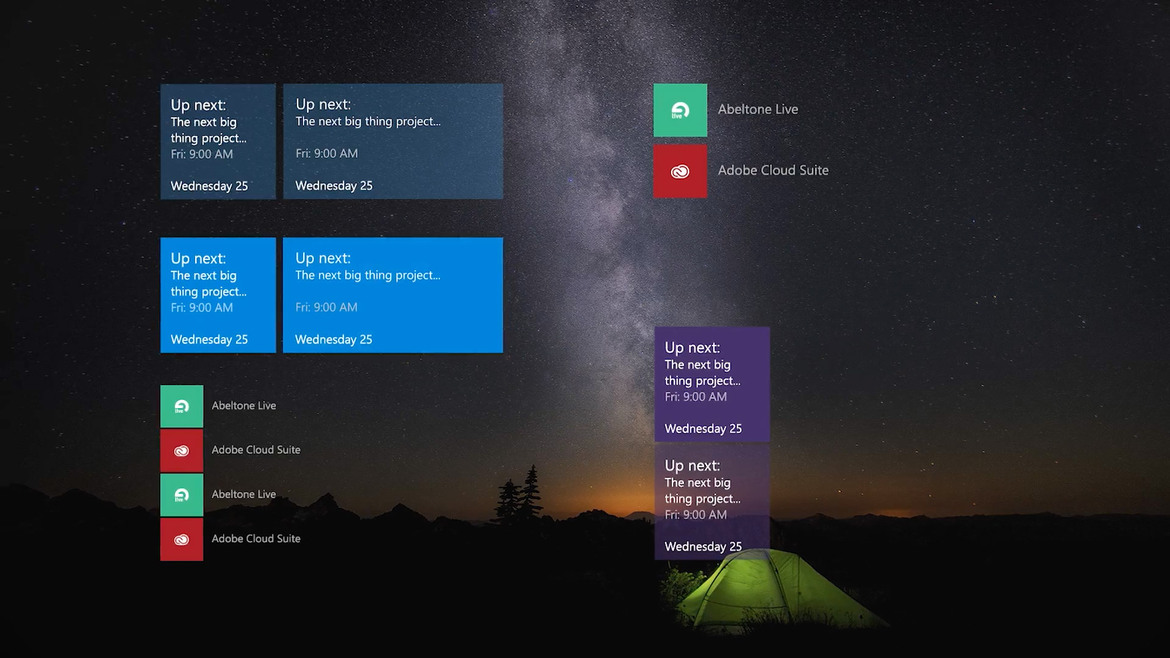Open the bright blue square calendar tile
The height and width of the screenshot is (658, 1170).
coord(218,295)
